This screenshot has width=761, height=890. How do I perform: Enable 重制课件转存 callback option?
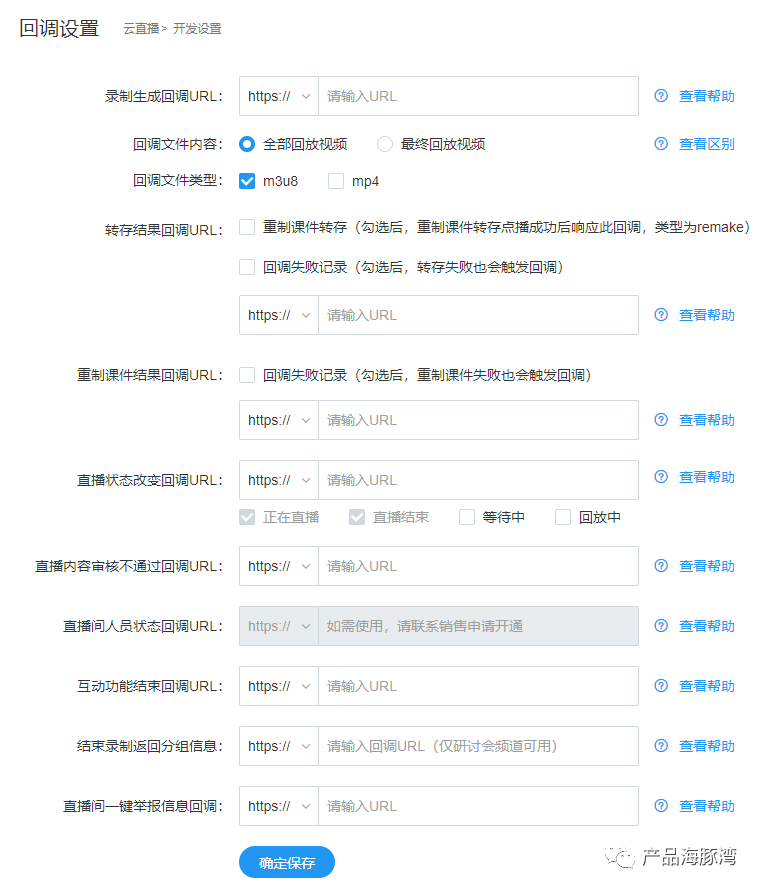(x=246, y=226)
